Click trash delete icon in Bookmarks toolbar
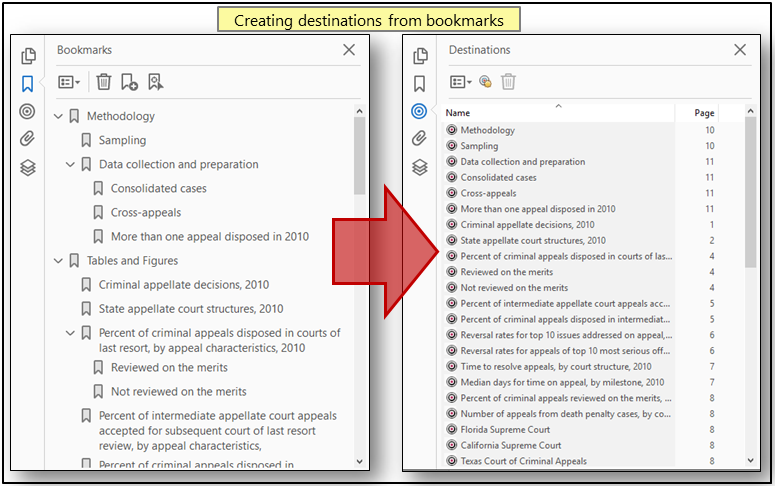This screenshot has height=486, width=775. (x=104, y=82)
